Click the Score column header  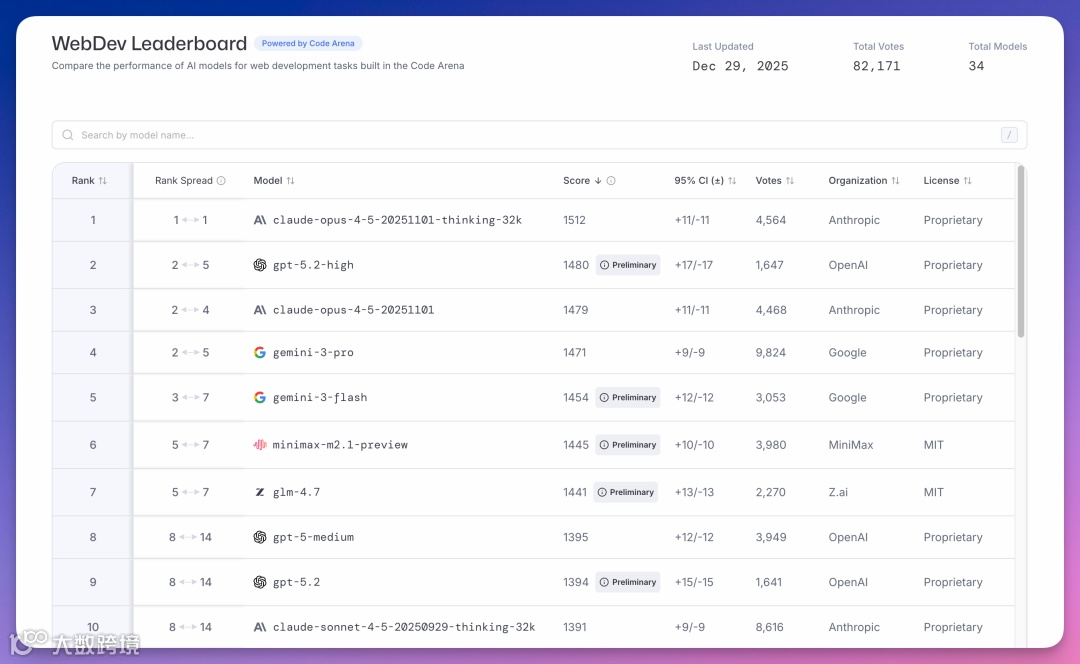tap(577, 180)
